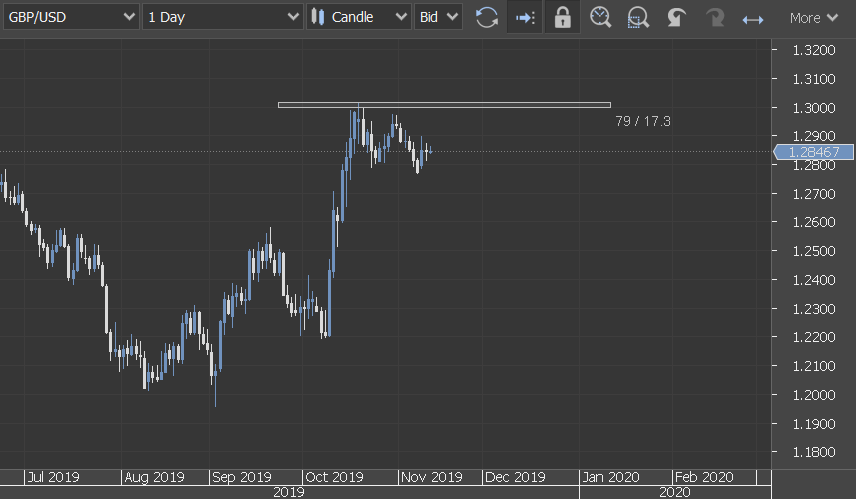Click the refresh chart icon
The width and height of the screenshot is (856, 499).
486,17
